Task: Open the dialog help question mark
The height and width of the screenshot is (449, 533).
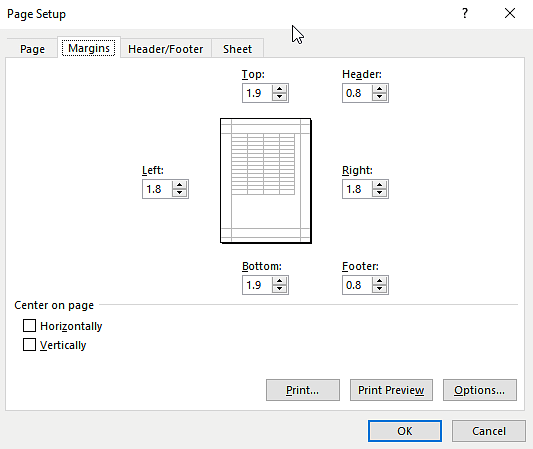Action: (465, 14)
